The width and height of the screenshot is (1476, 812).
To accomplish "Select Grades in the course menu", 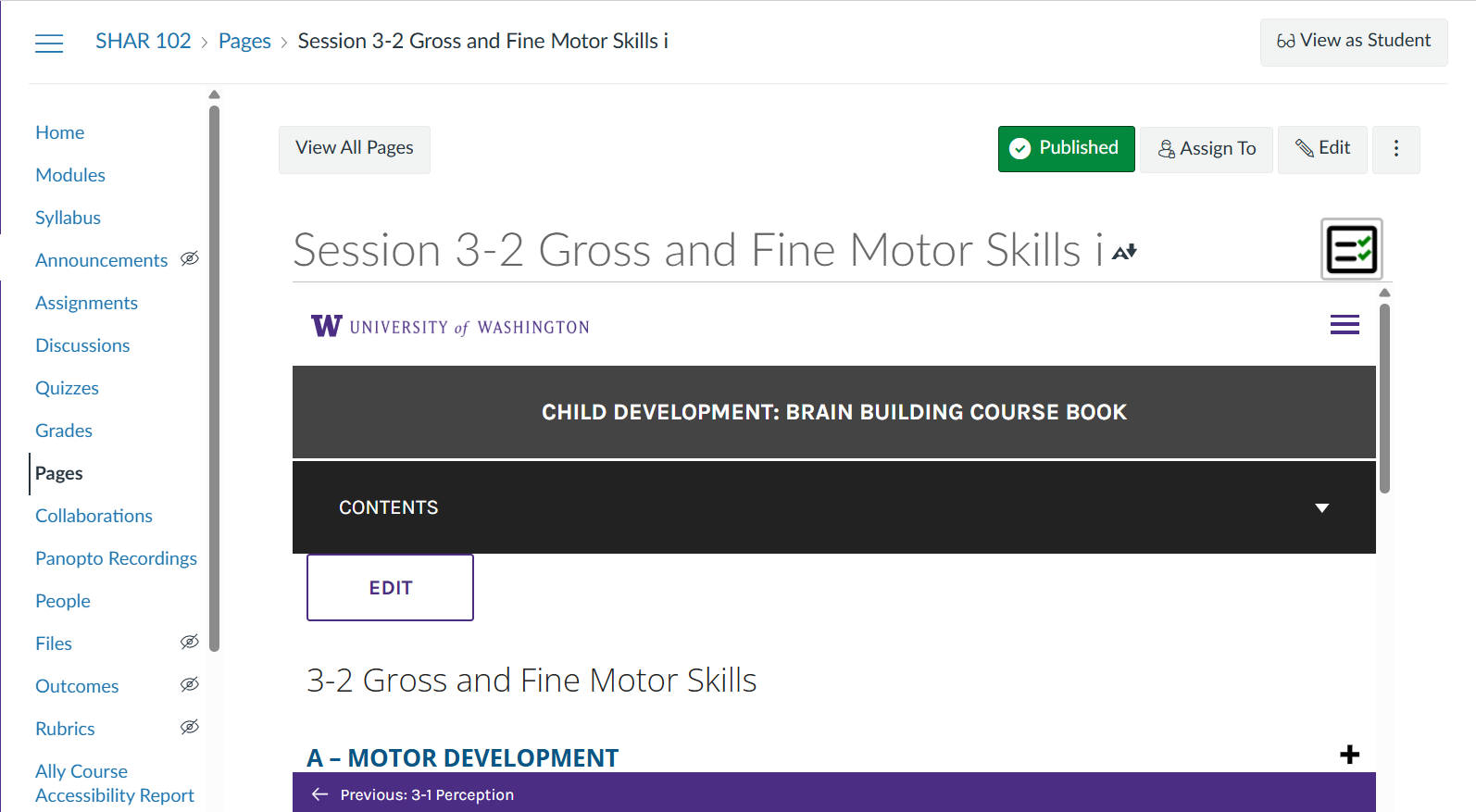I will pyautogui.click(x=64, y=431).
